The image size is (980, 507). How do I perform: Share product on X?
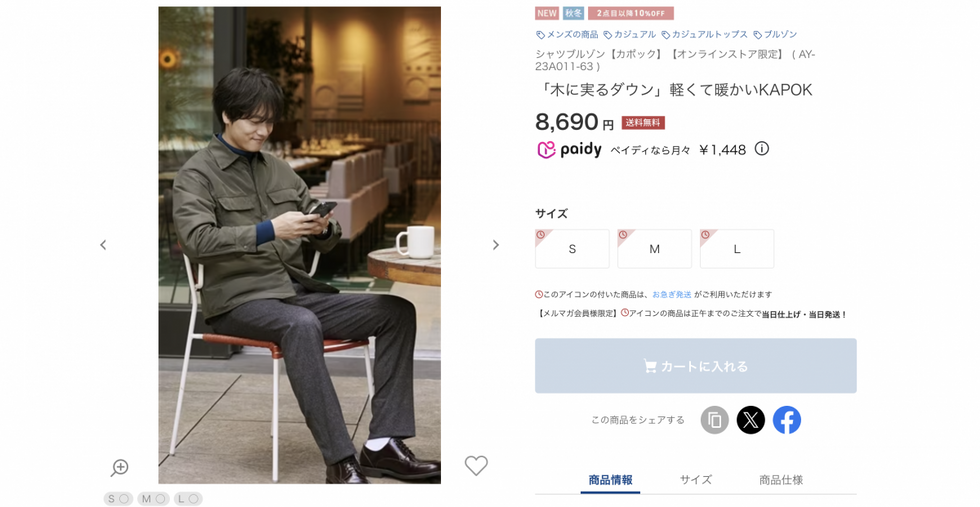tap(751, 420)
